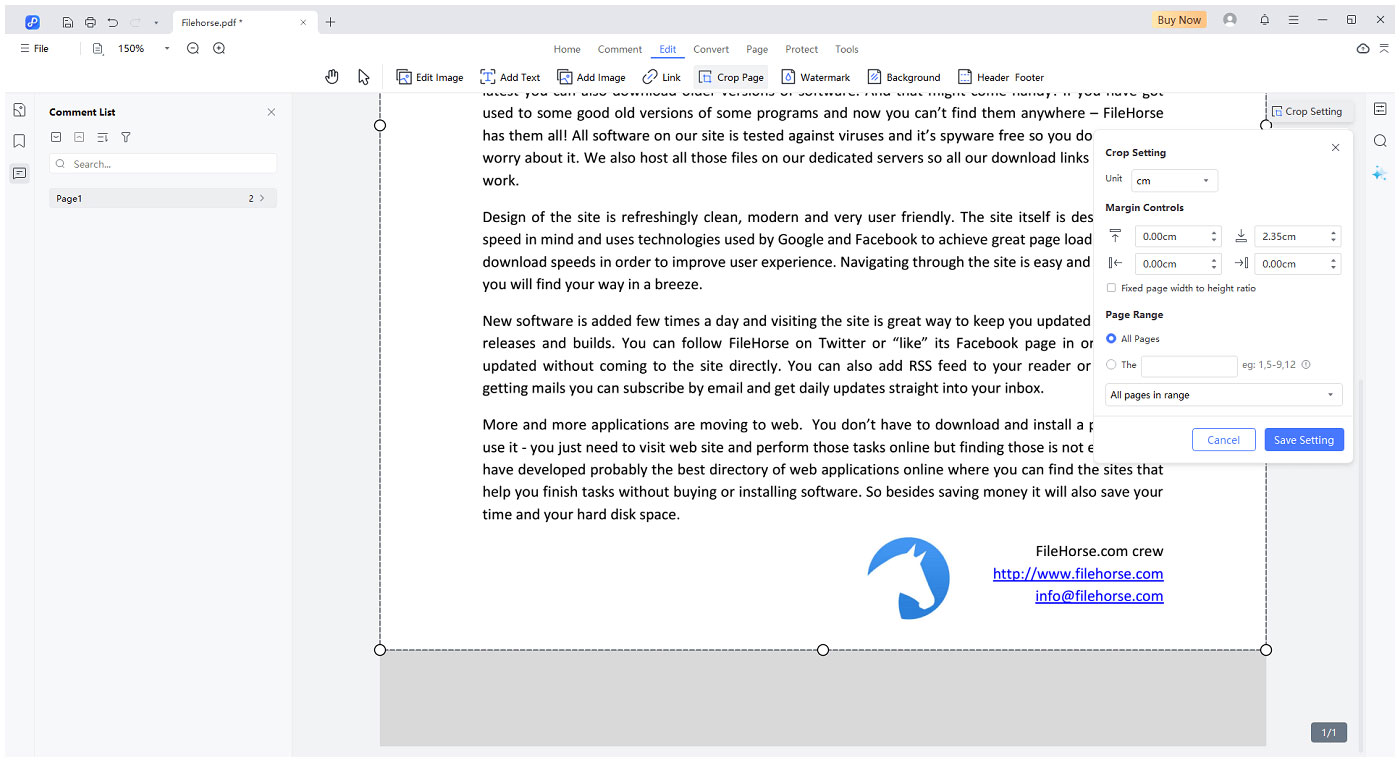Click the page display icon beside 150%
Screen dimensions: 1400x762
pyautogui.click(x=98, y=48)
